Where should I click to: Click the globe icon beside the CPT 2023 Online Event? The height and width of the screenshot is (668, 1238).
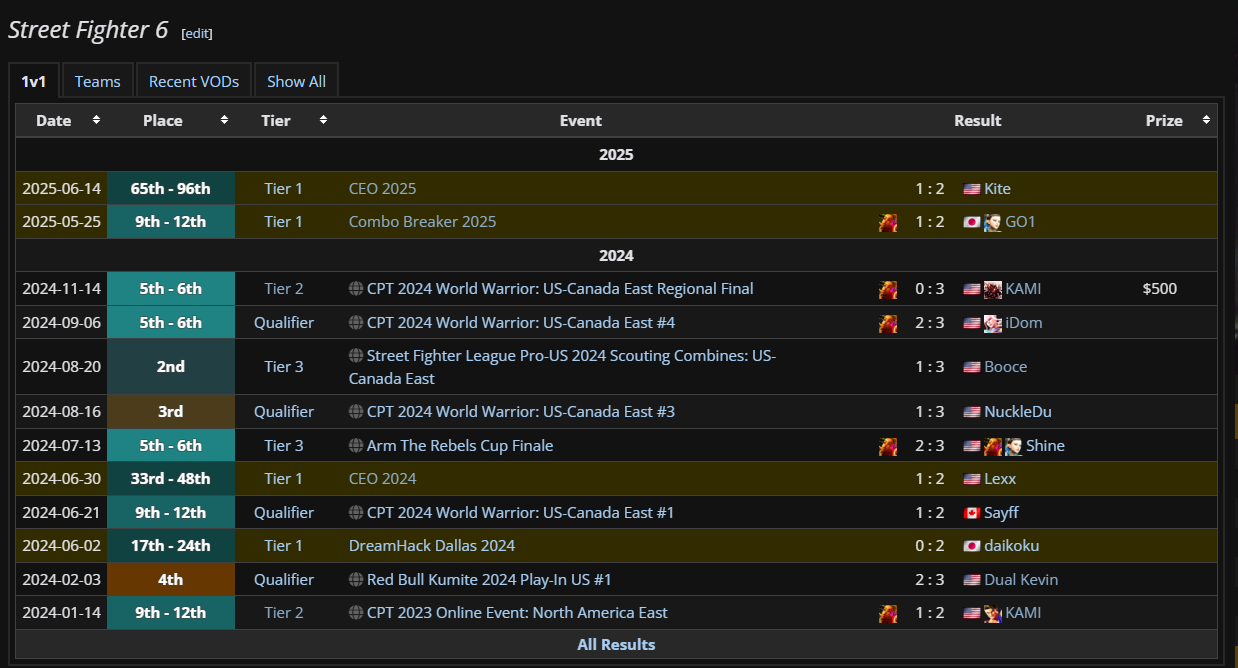point(356,613)
